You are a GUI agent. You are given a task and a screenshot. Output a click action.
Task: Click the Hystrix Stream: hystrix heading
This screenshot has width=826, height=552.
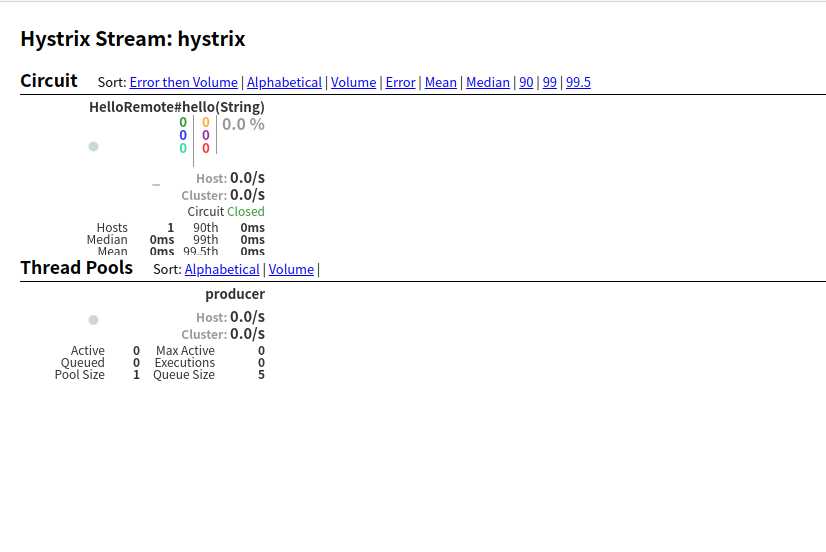point(133,39)
